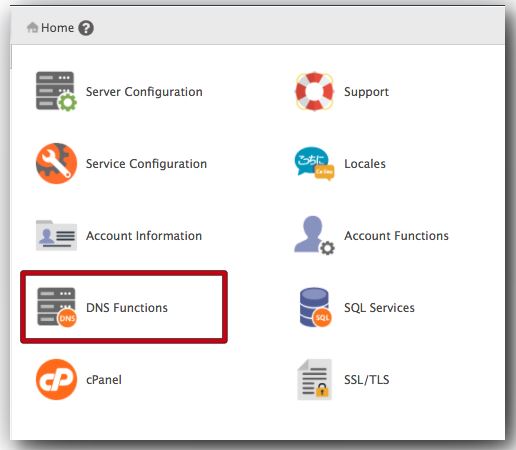
Task: Click the SSL/TLS text link
Action: 367,380
